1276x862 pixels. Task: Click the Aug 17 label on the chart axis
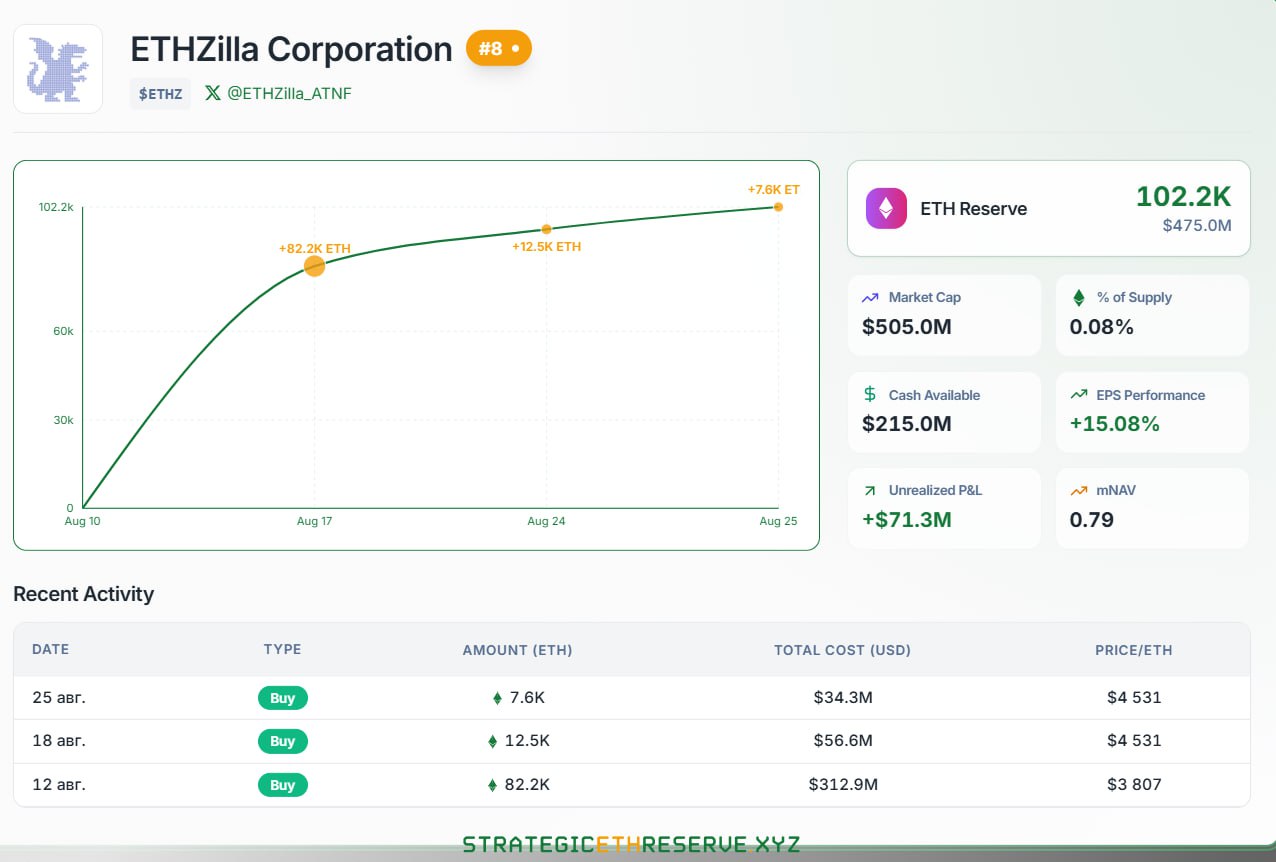pyautogui.click(x=314, y=522)
